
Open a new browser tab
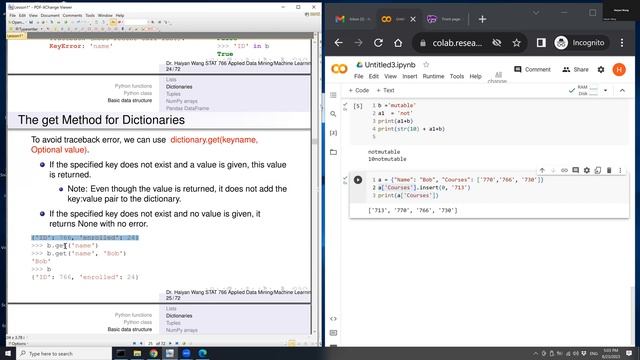482,19
